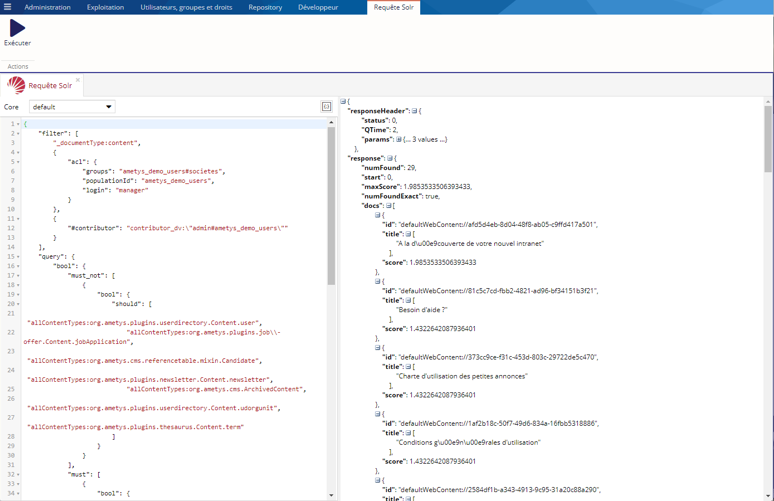Click the title "Besoin d'aide ?"
The height and width of the screenshot is (501, 774).
click(x=422, y=310)
